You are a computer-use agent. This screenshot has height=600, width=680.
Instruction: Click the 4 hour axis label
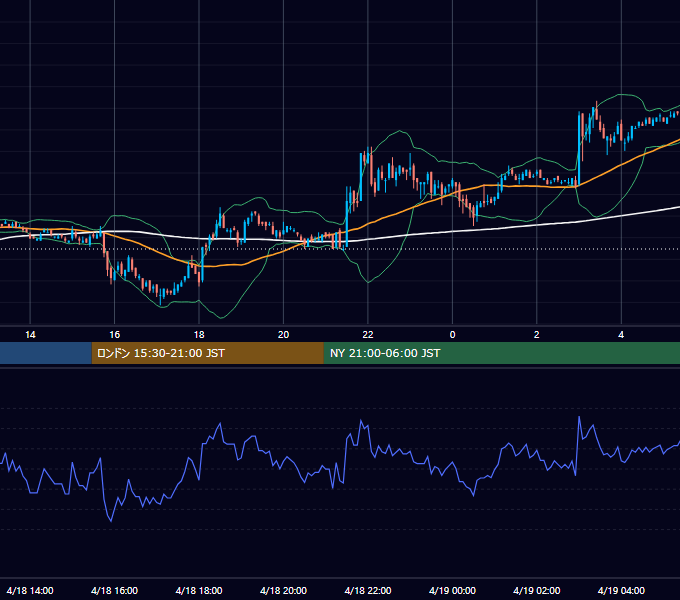(x=621, y=335)
